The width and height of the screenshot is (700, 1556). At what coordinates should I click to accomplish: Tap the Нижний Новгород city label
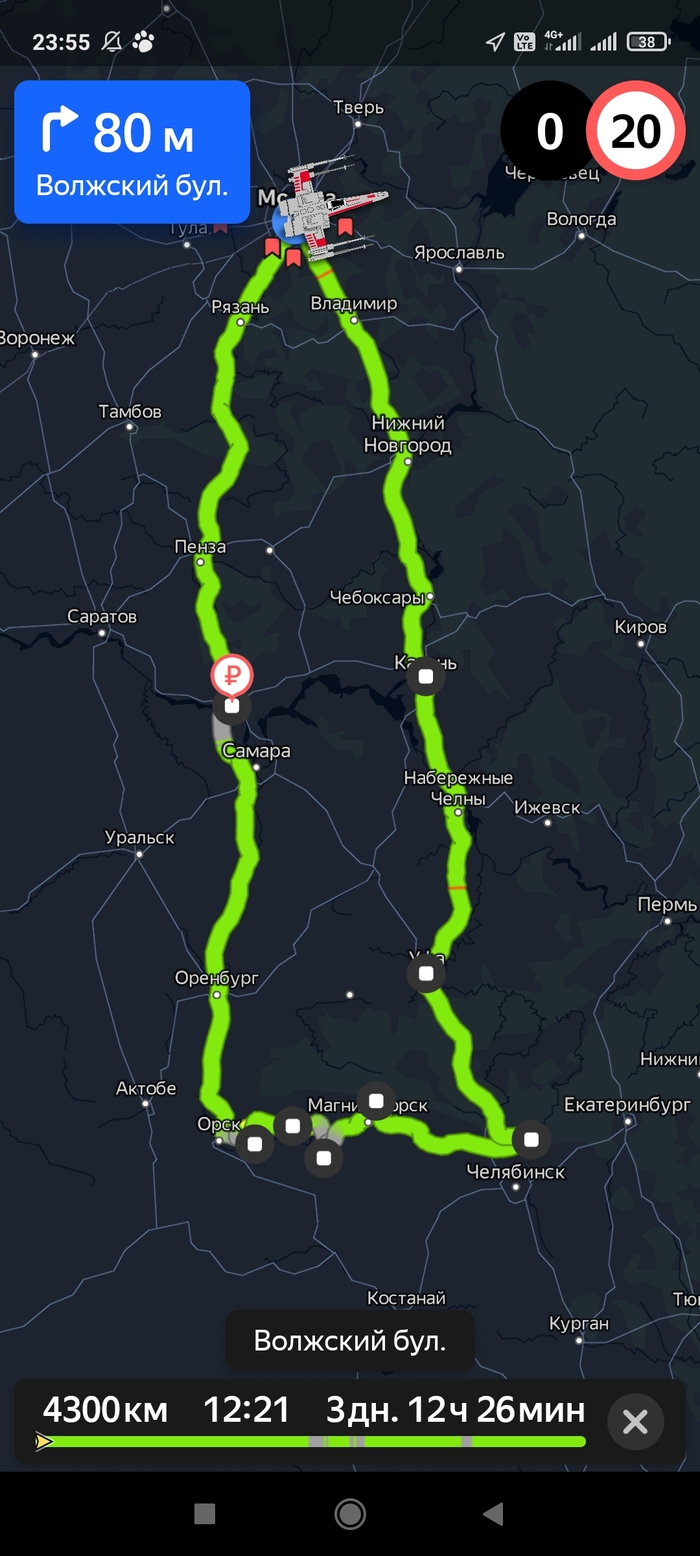(407, 434)
